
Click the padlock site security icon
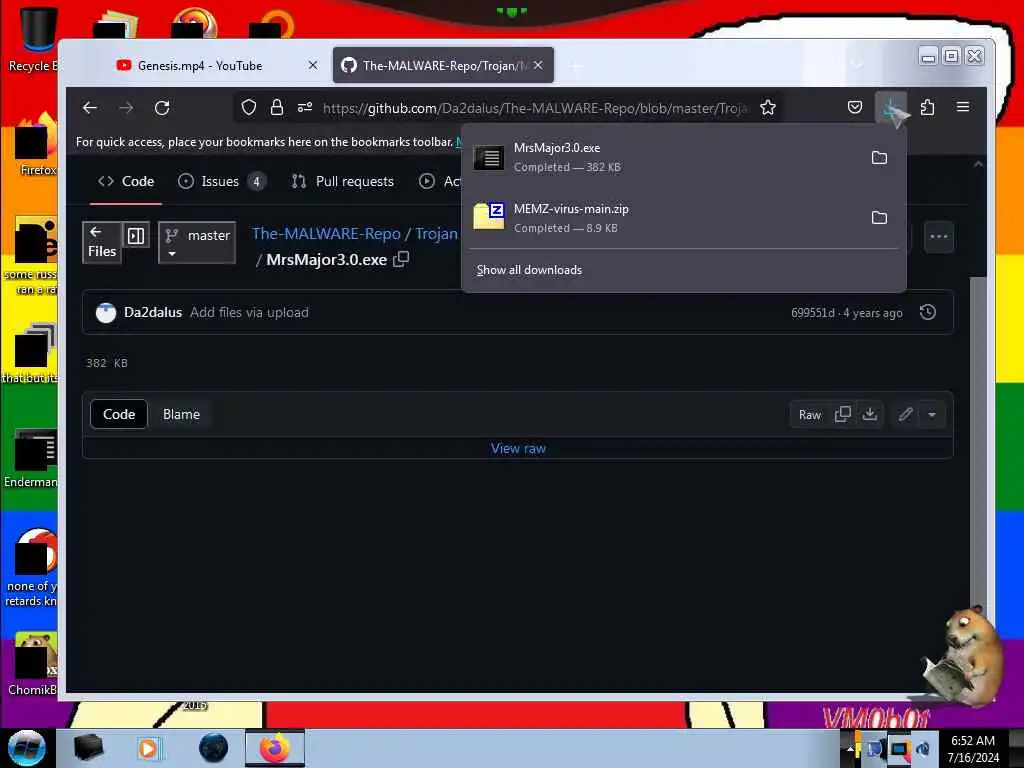[x=277, y=107]
